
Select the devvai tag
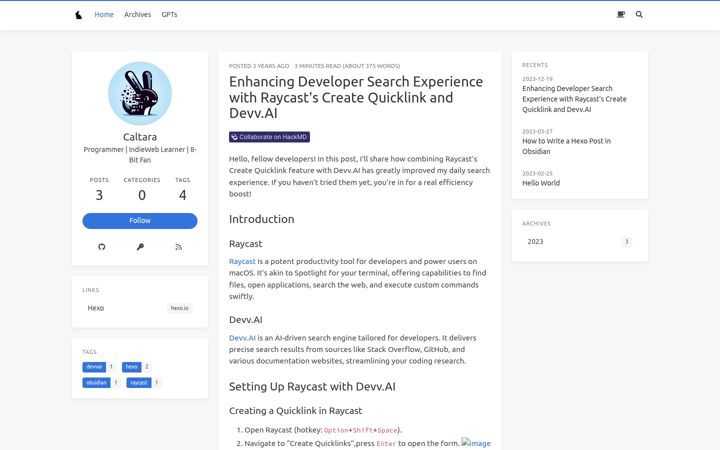(94, 367)
